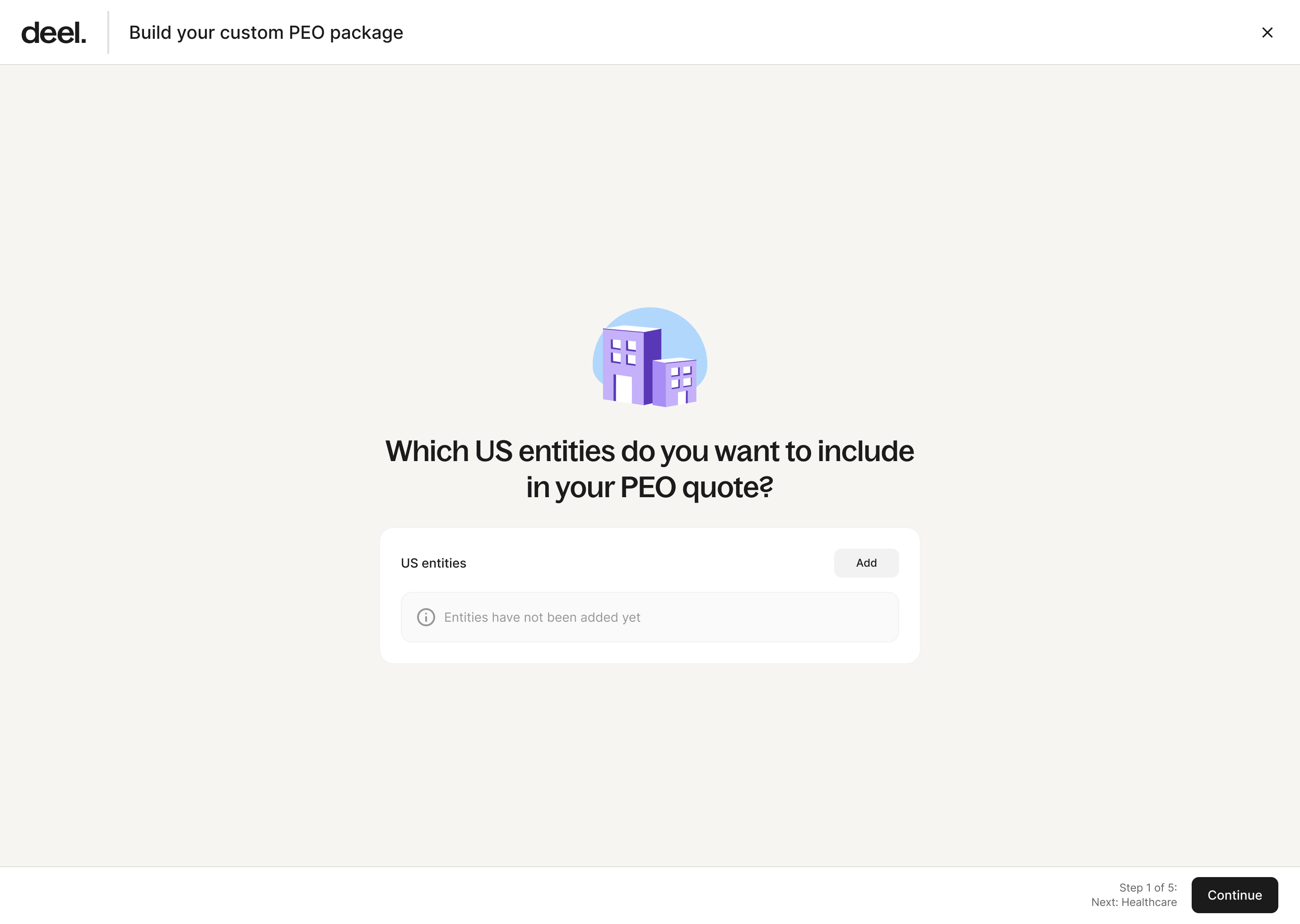Click the purple buildings illustration
1300x924 pixels.
[650, 357]
